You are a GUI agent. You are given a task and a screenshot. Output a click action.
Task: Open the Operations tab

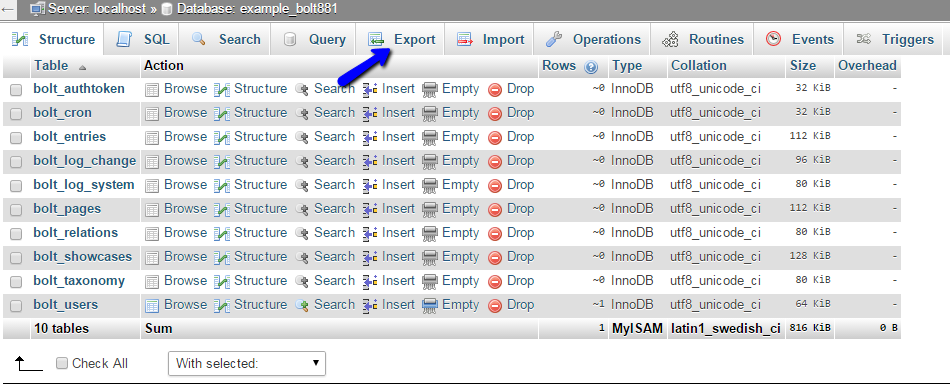tap(593, 39)
